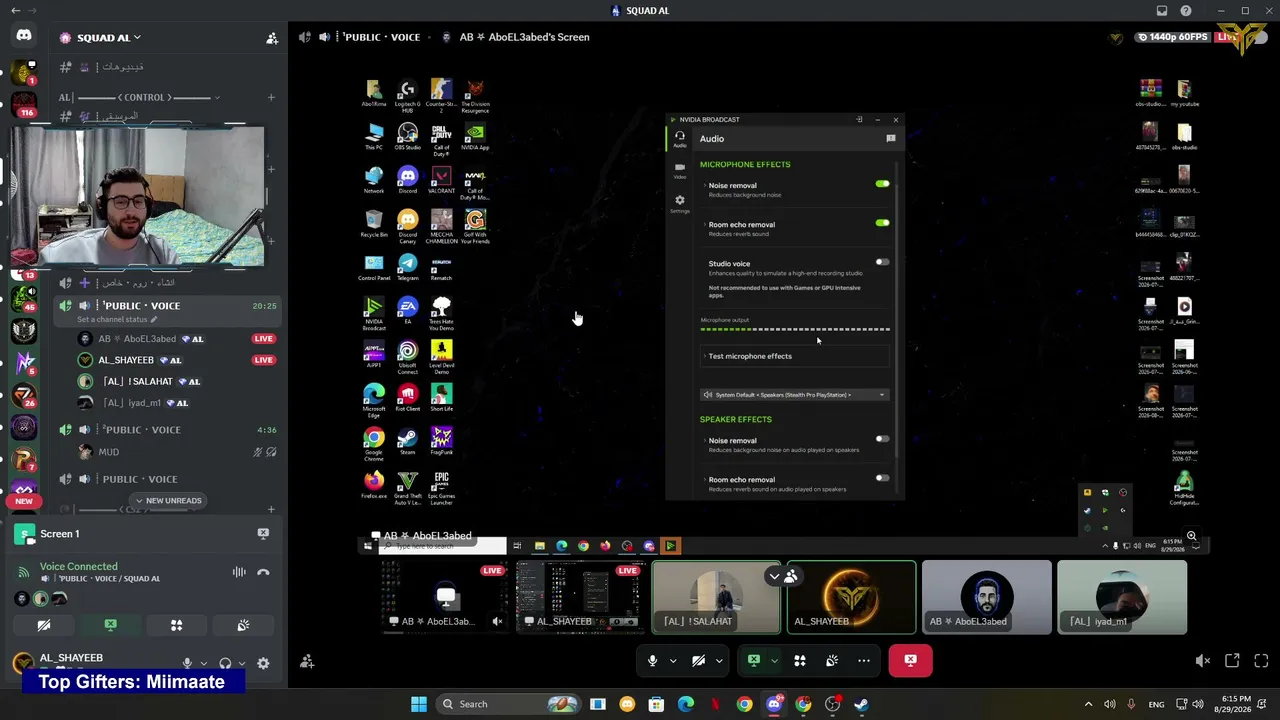The width and height of the screenshot is (1280, 720).
Task: Open the Settings tab in NVIDIA Broadcast
Action: tap(680, 204)
